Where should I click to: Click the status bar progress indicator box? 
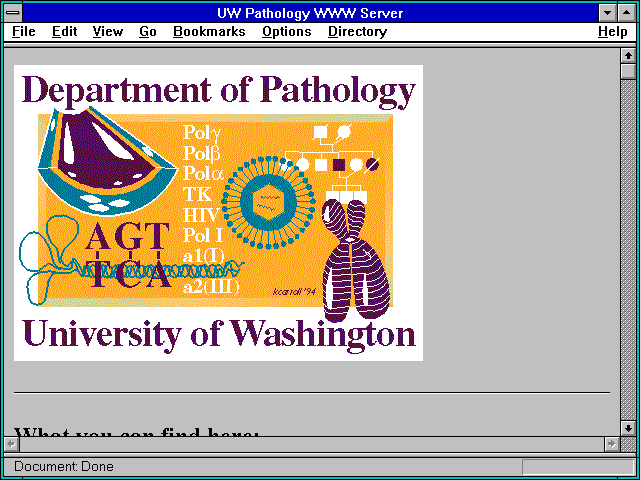pos(578,467)
